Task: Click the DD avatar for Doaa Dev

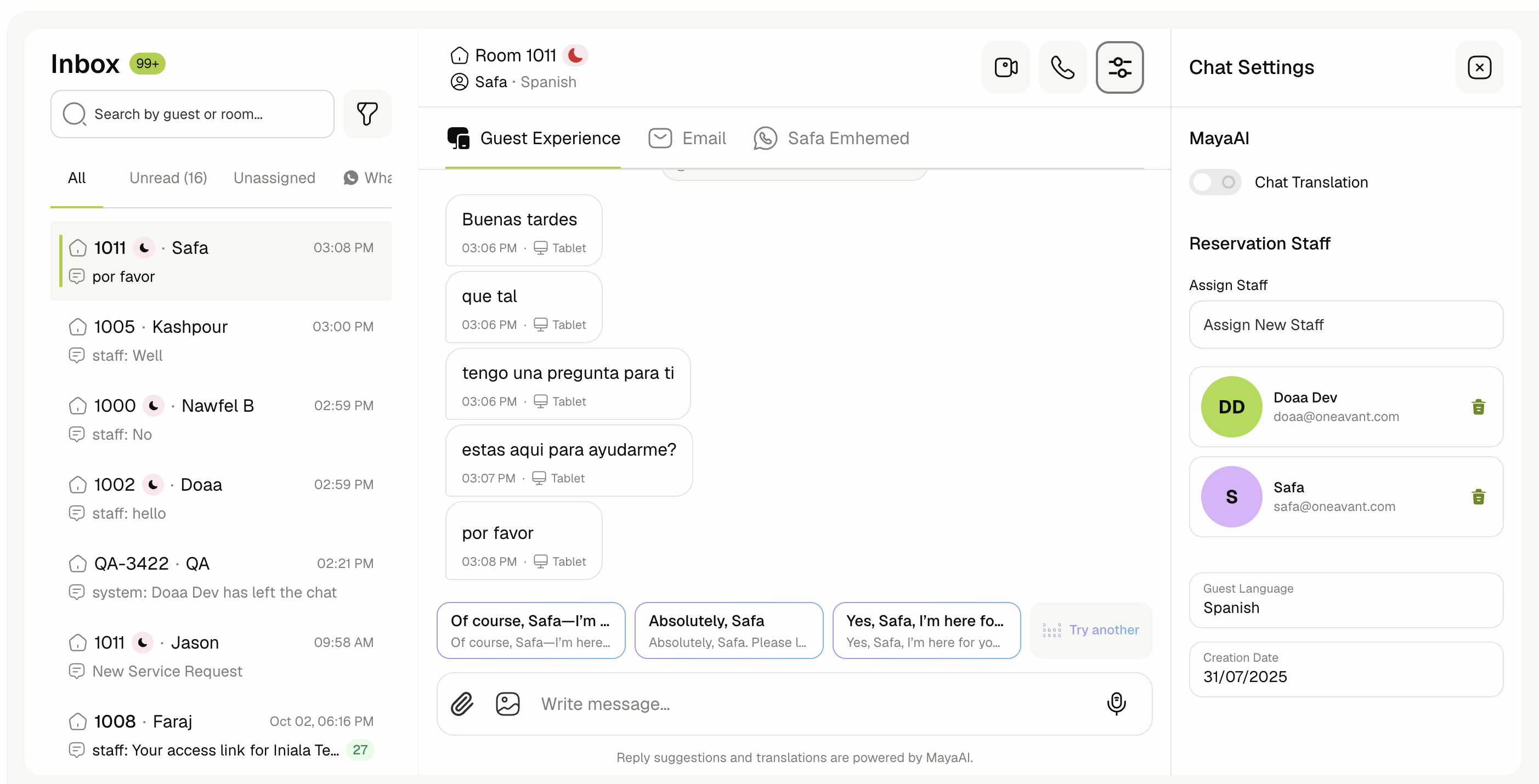Action: pyautogui.click(x=1231, y=407)
